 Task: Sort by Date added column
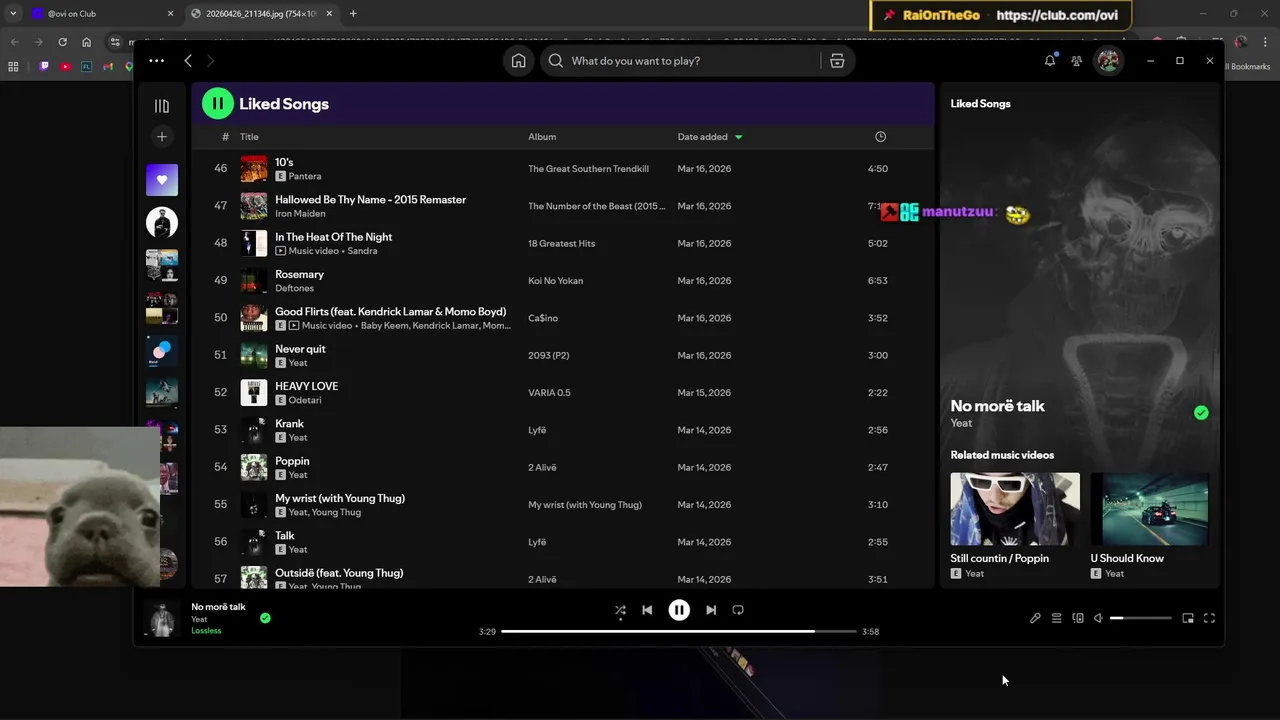[710, 137]
